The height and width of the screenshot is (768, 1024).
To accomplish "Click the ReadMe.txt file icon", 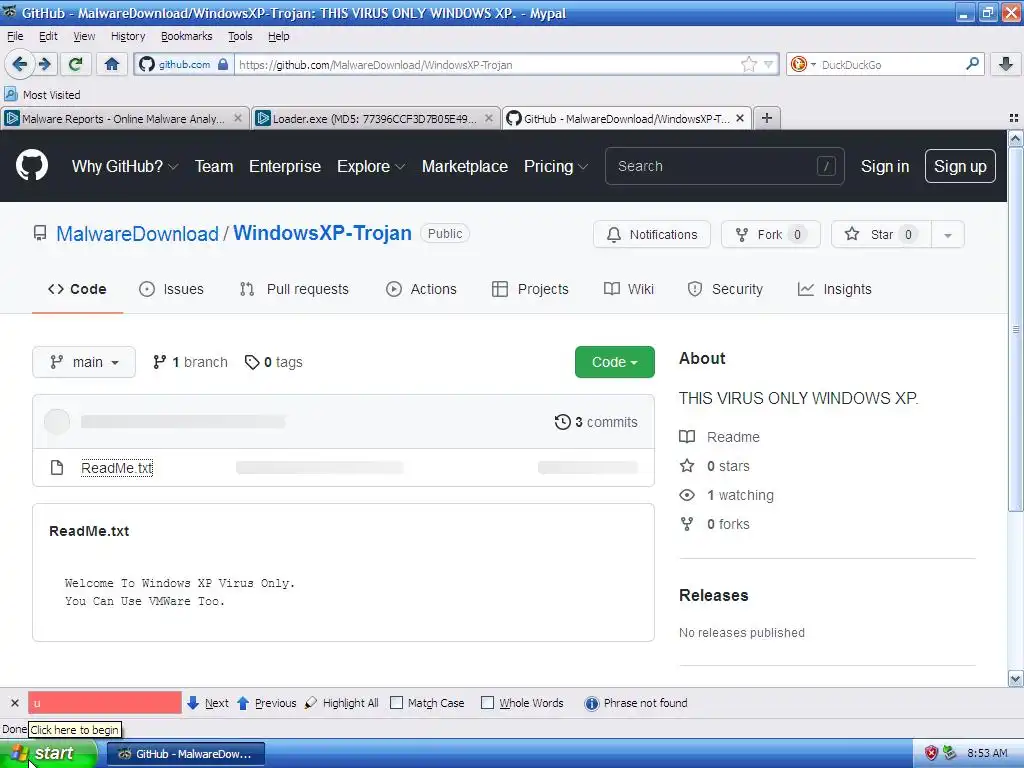I will coord(57,468).
